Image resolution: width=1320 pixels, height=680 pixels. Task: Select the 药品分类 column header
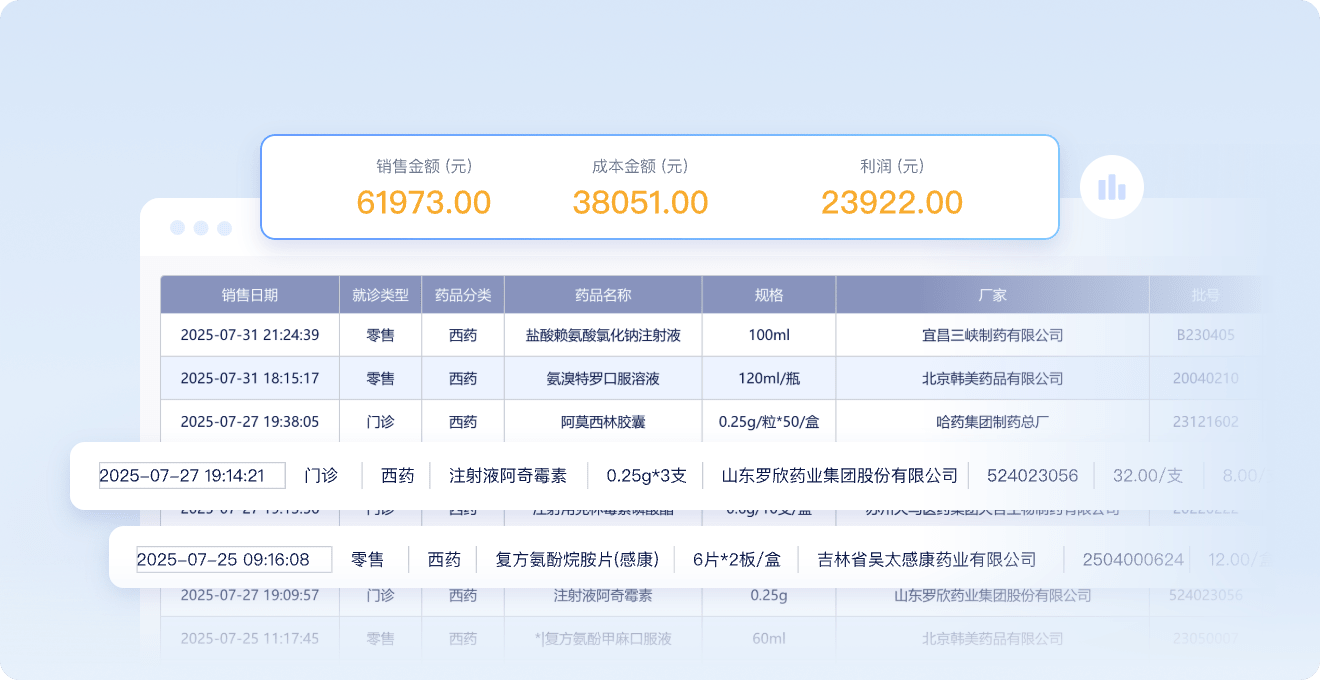click(463, 295)
